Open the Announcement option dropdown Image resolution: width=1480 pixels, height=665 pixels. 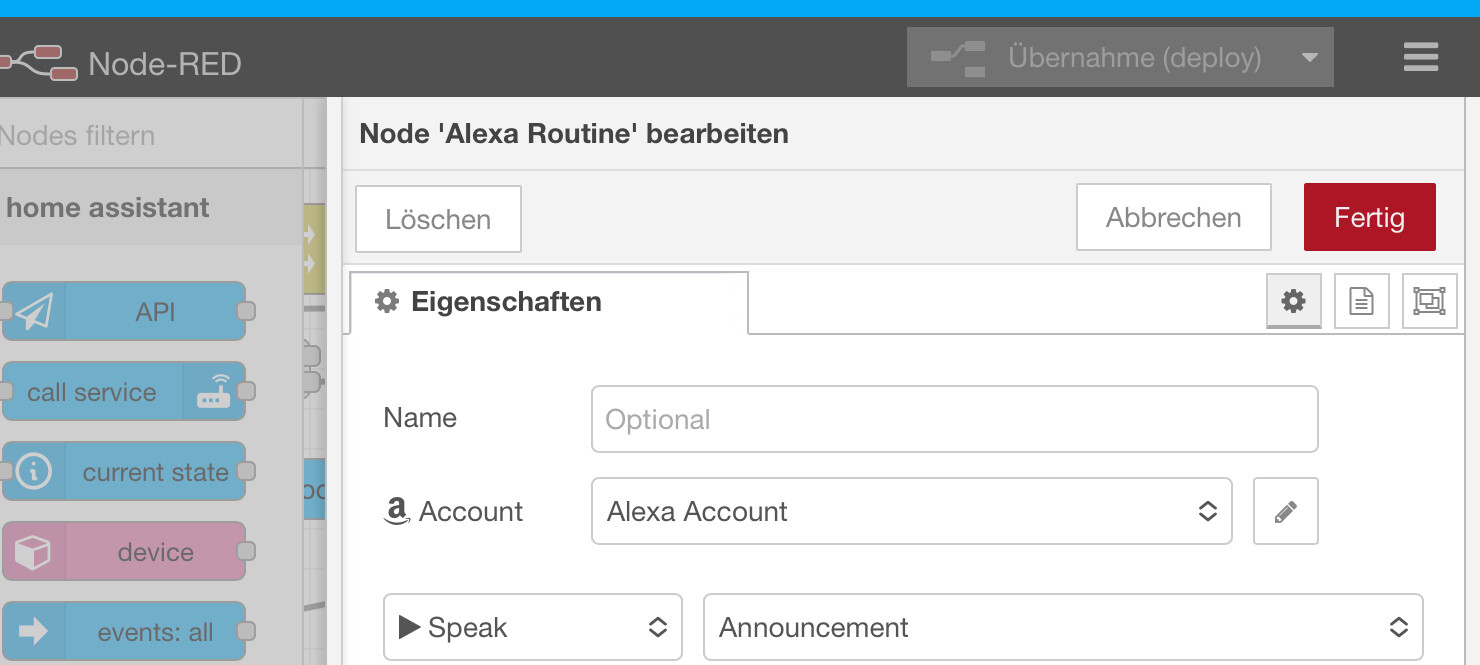(1062, 628)
